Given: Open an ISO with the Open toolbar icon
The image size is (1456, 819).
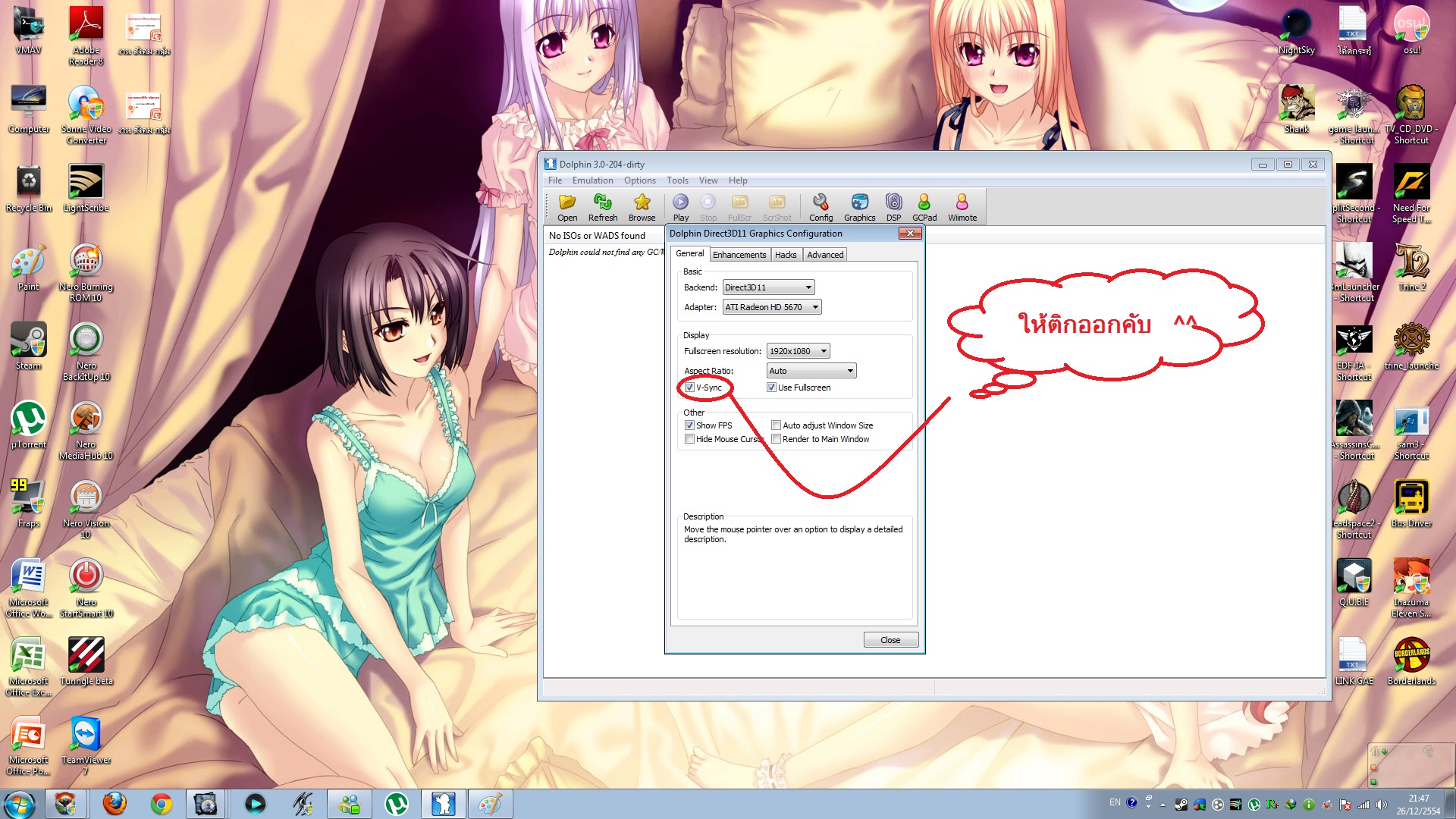Looking at the screenshot, I should point(567,207).
